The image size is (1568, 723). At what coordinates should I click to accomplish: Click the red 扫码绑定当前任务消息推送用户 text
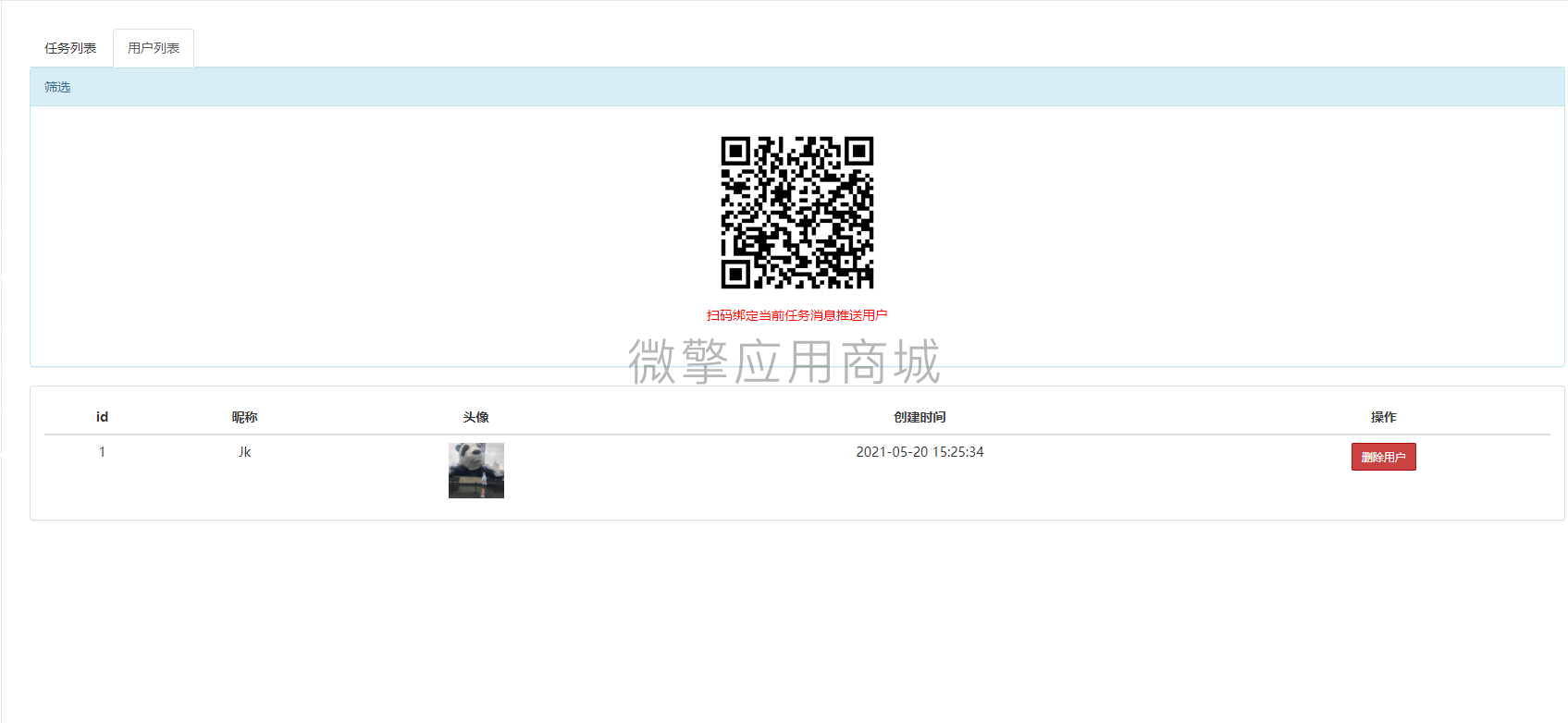[x=797, y=315]
